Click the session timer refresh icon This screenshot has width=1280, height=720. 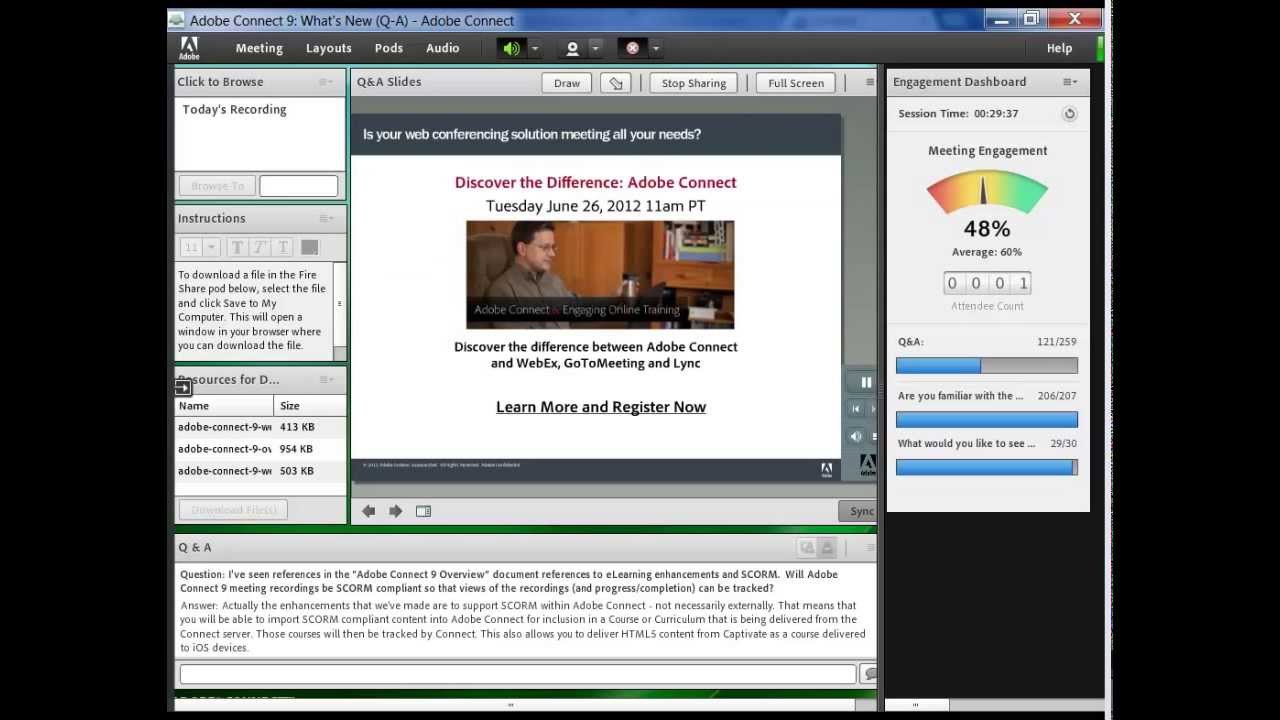click(x=1069, y=114)
